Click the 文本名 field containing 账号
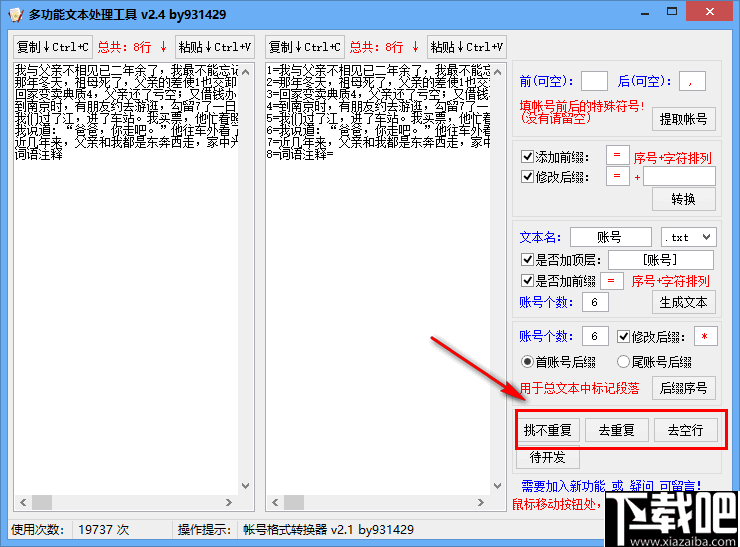Image resolution: width=740 pixels, height=547 pixels. [x=611, y=237]
